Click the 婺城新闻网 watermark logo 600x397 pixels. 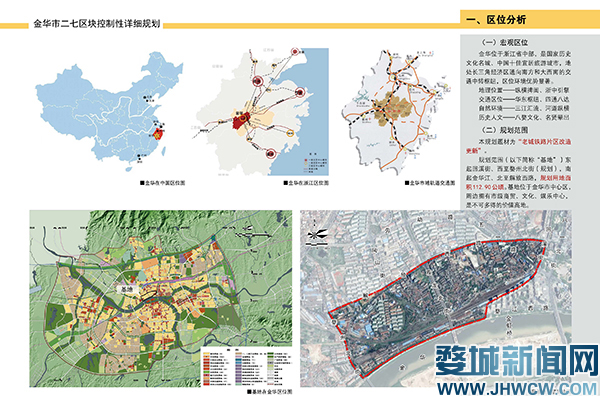click(x=517, y=360)
